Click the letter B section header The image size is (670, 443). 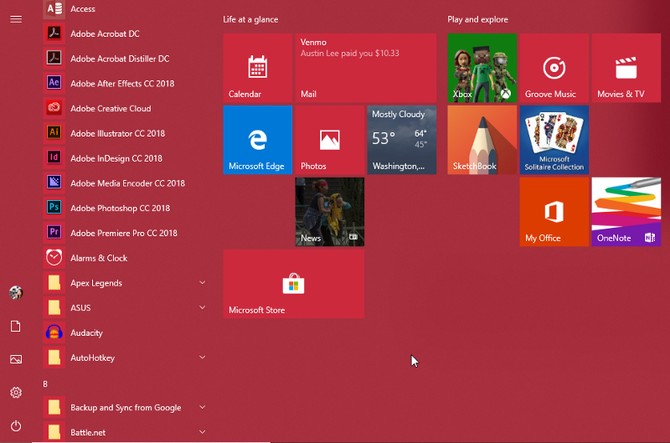coord(46,383)
